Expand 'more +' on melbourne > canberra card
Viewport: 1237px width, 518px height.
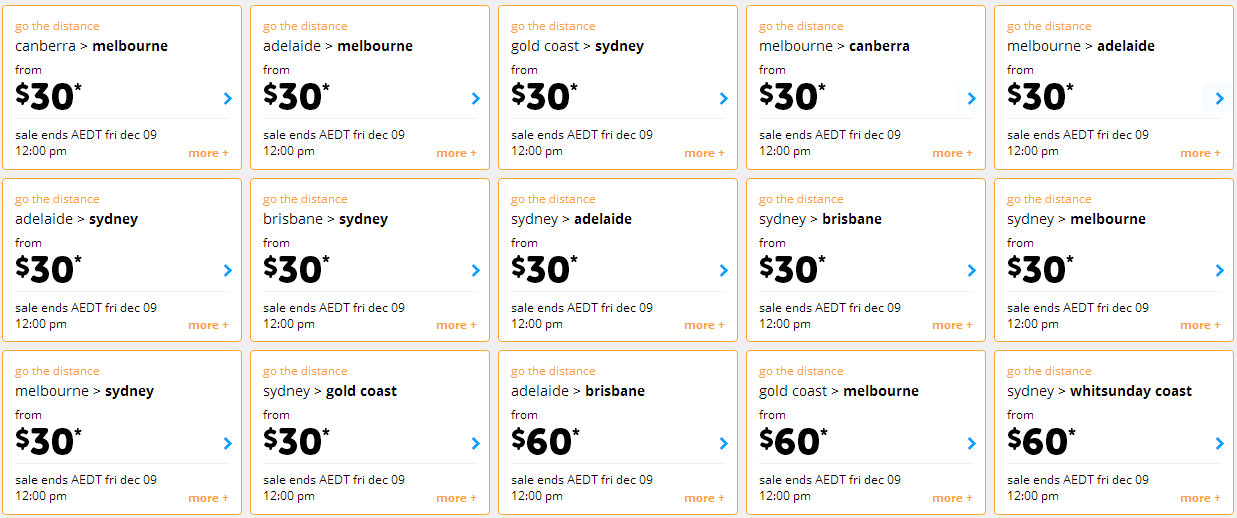(x=952, y=153)
